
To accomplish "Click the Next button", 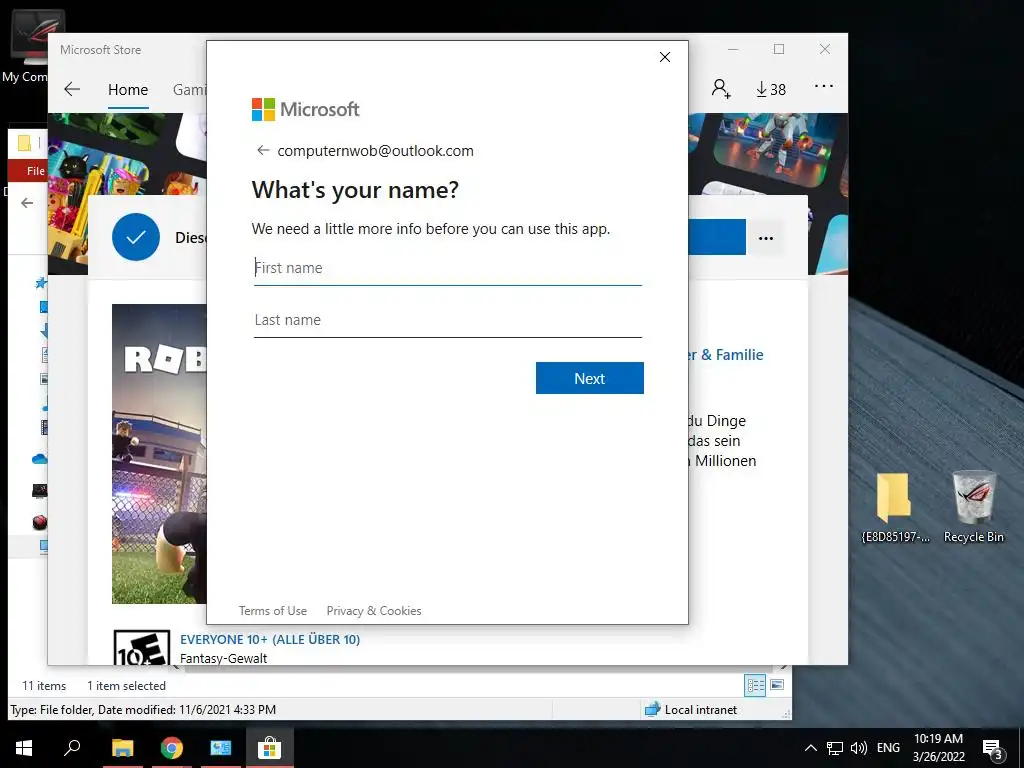I will click(590, 378).
